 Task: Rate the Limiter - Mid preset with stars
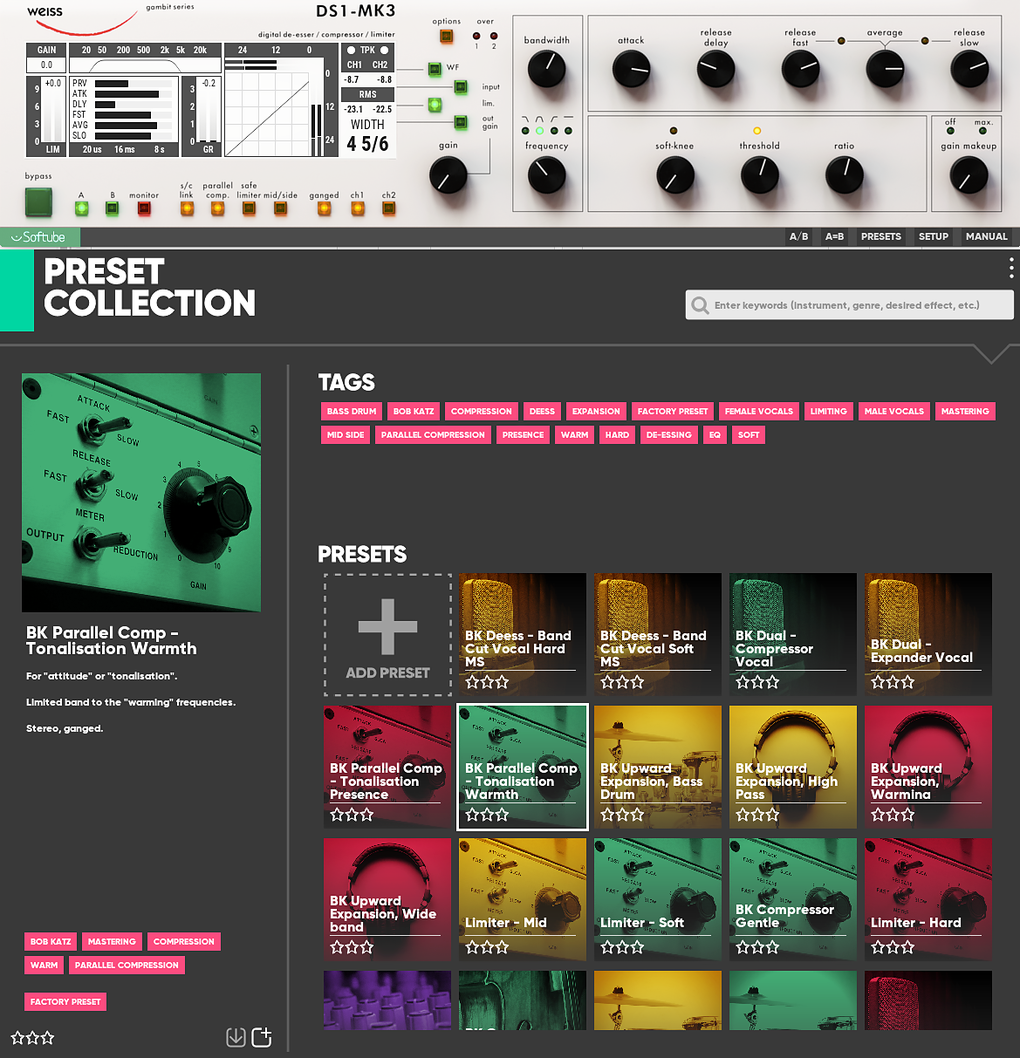coord(487,947)
